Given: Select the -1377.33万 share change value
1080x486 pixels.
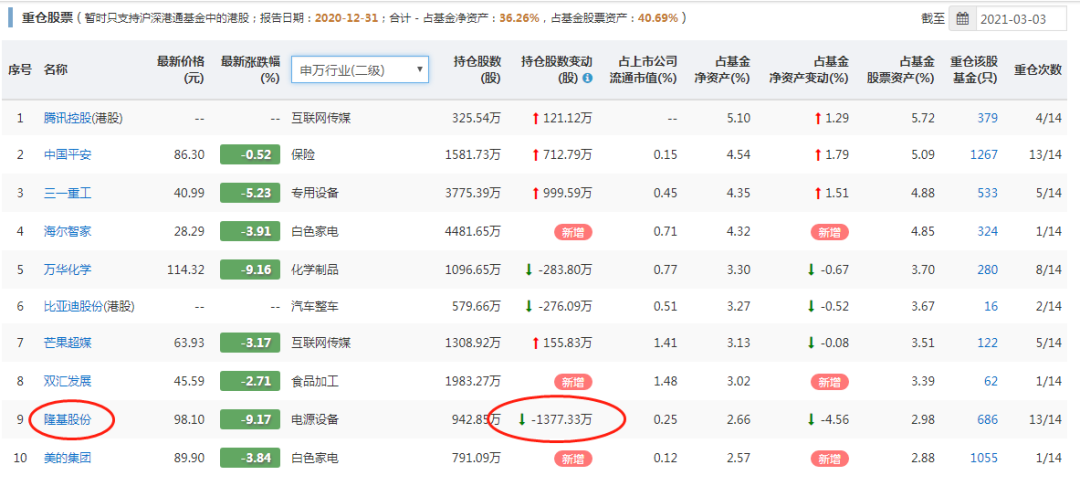Looking at the screenshot, I should point(562,419).
